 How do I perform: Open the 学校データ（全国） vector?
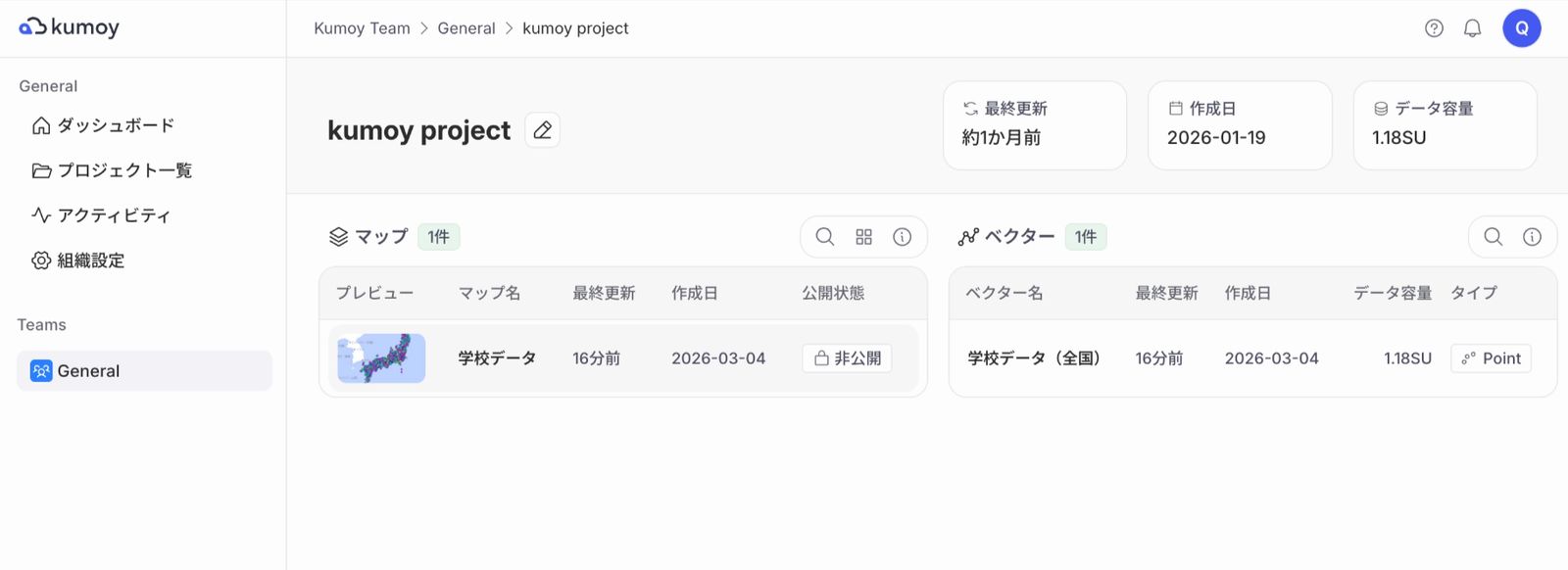tap(1034, 358)
